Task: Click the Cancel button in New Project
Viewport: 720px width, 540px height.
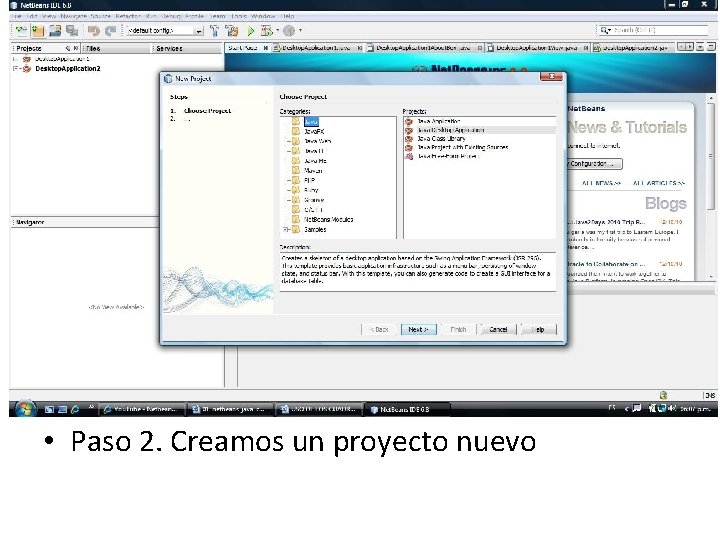Action: pos(498,330)
